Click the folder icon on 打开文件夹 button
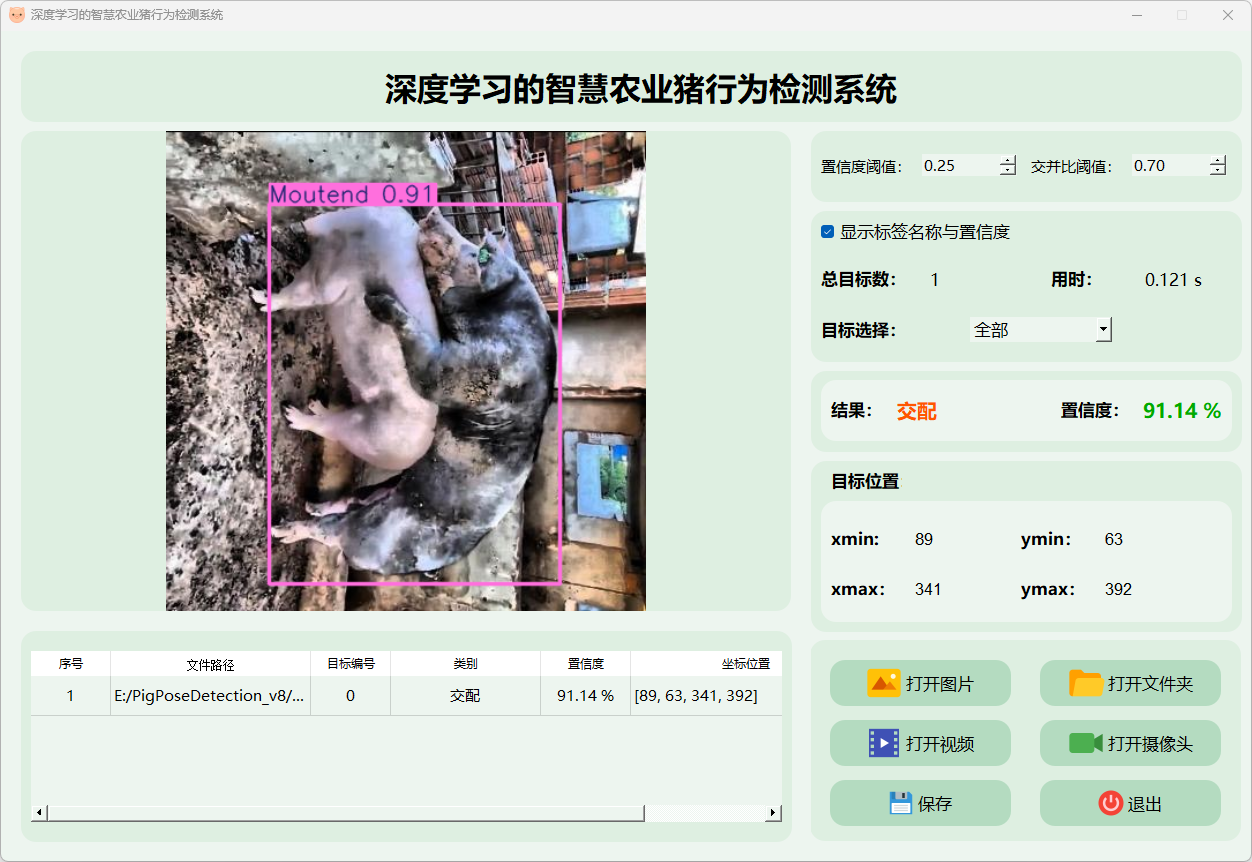The width and height of the screenshot is (1252, 862). click(1085, 684)
